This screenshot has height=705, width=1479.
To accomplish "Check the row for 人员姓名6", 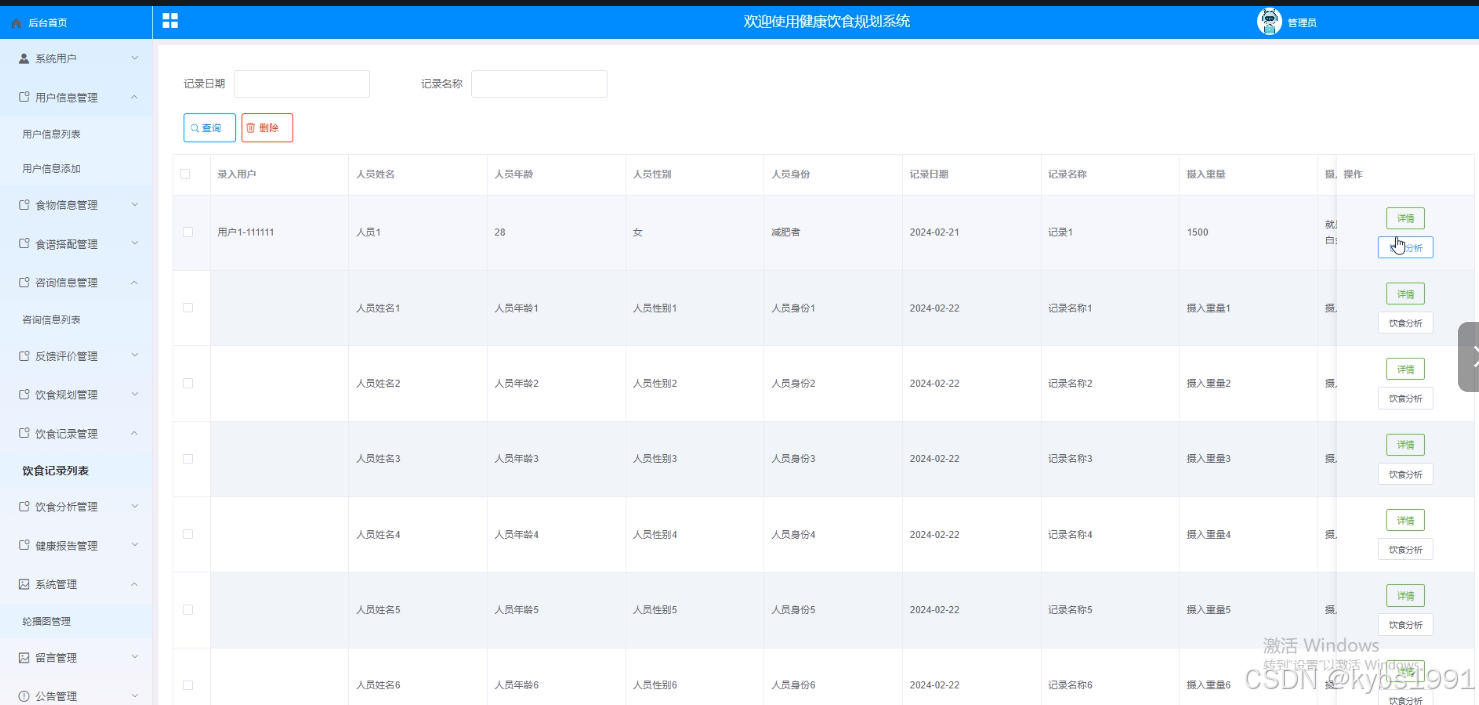I will [x=188, y=685].
